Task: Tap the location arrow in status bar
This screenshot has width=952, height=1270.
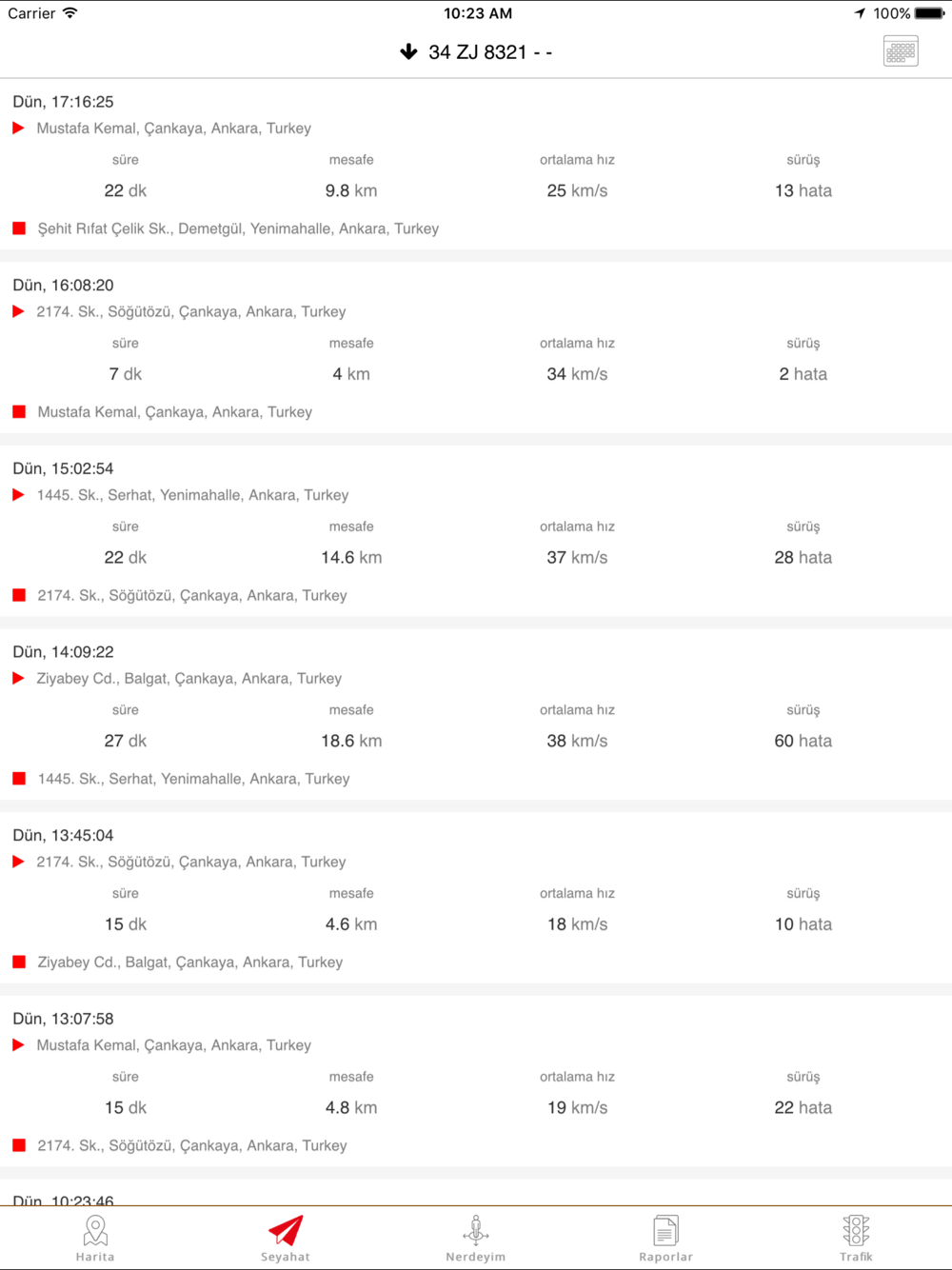Action: pyautogui.click(x=860, y=13)
